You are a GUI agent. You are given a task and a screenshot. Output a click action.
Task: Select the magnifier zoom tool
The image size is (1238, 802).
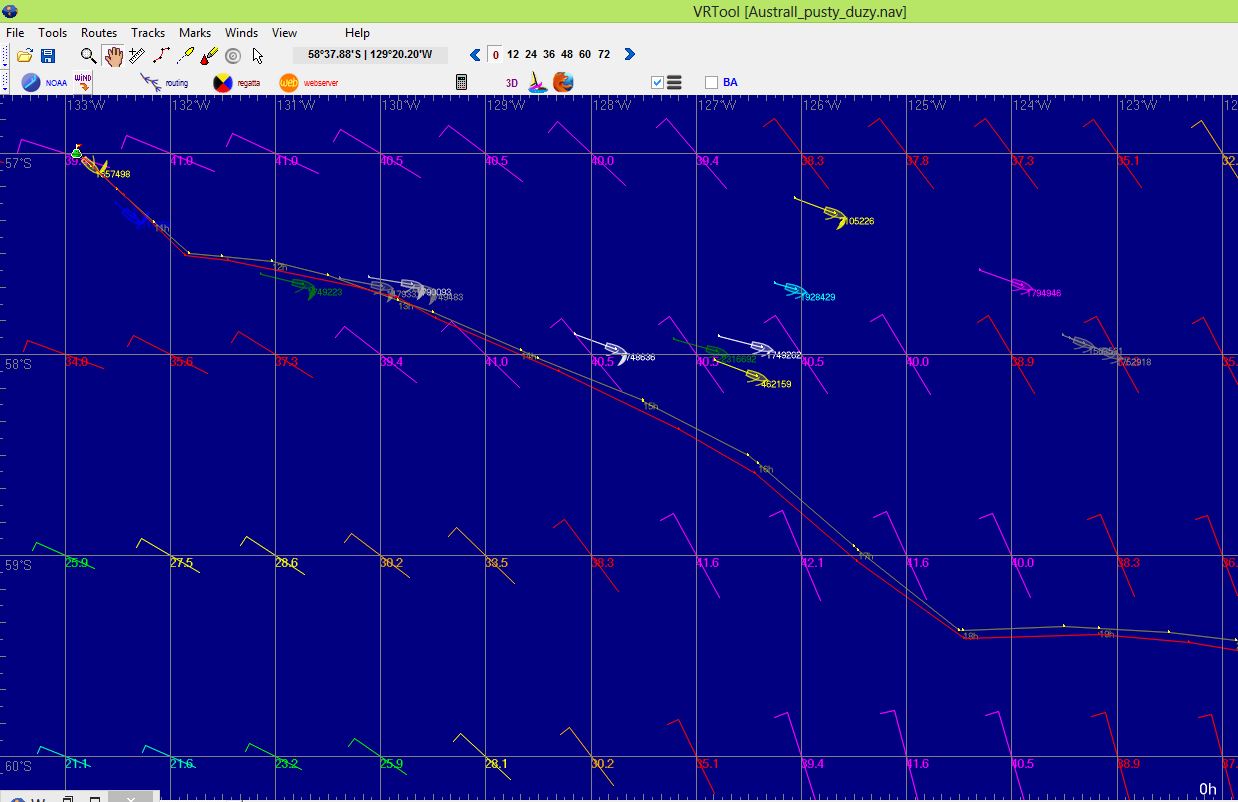click(x=89, y=56)
